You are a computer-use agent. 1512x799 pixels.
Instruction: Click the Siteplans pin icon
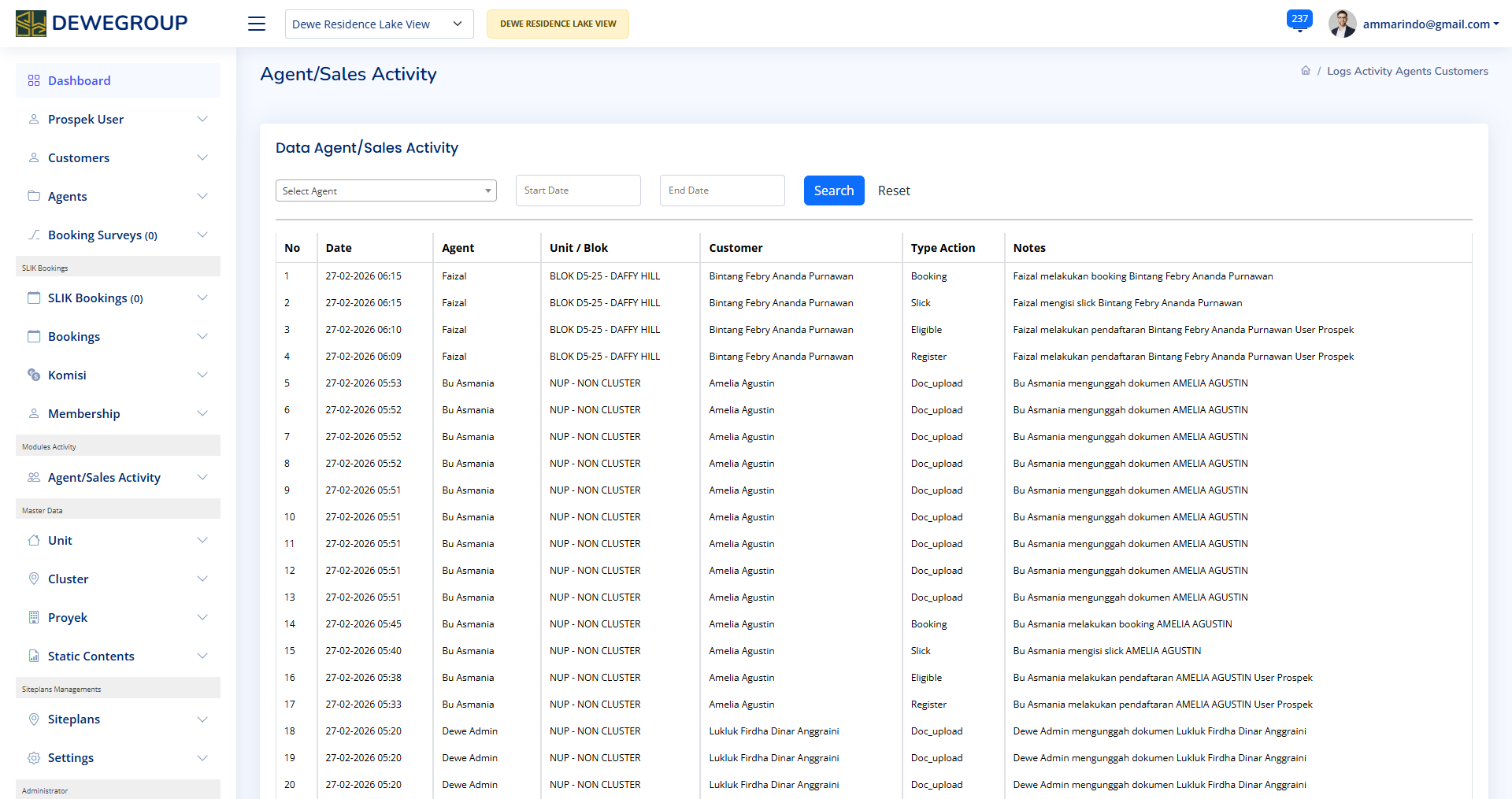click(x=34, y=719)
